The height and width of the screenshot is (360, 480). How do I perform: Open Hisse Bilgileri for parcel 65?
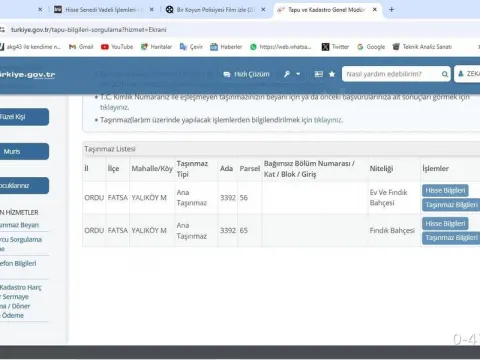pyautogui.click(x=445, y=223)
